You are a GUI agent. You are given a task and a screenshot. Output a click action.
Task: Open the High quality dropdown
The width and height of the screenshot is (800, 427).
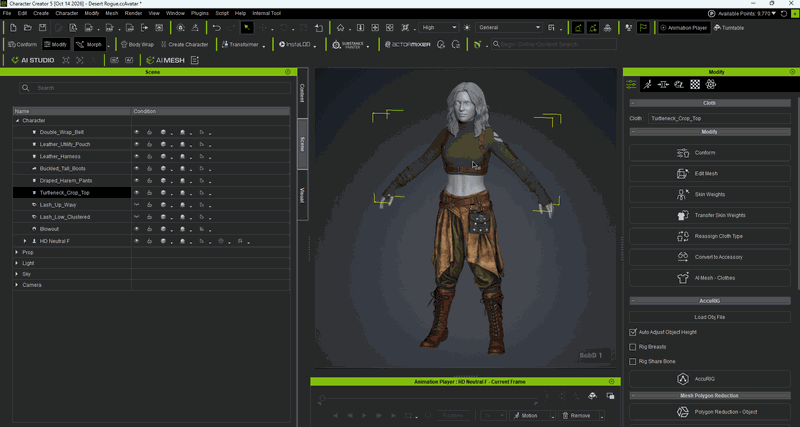[438, 28]
